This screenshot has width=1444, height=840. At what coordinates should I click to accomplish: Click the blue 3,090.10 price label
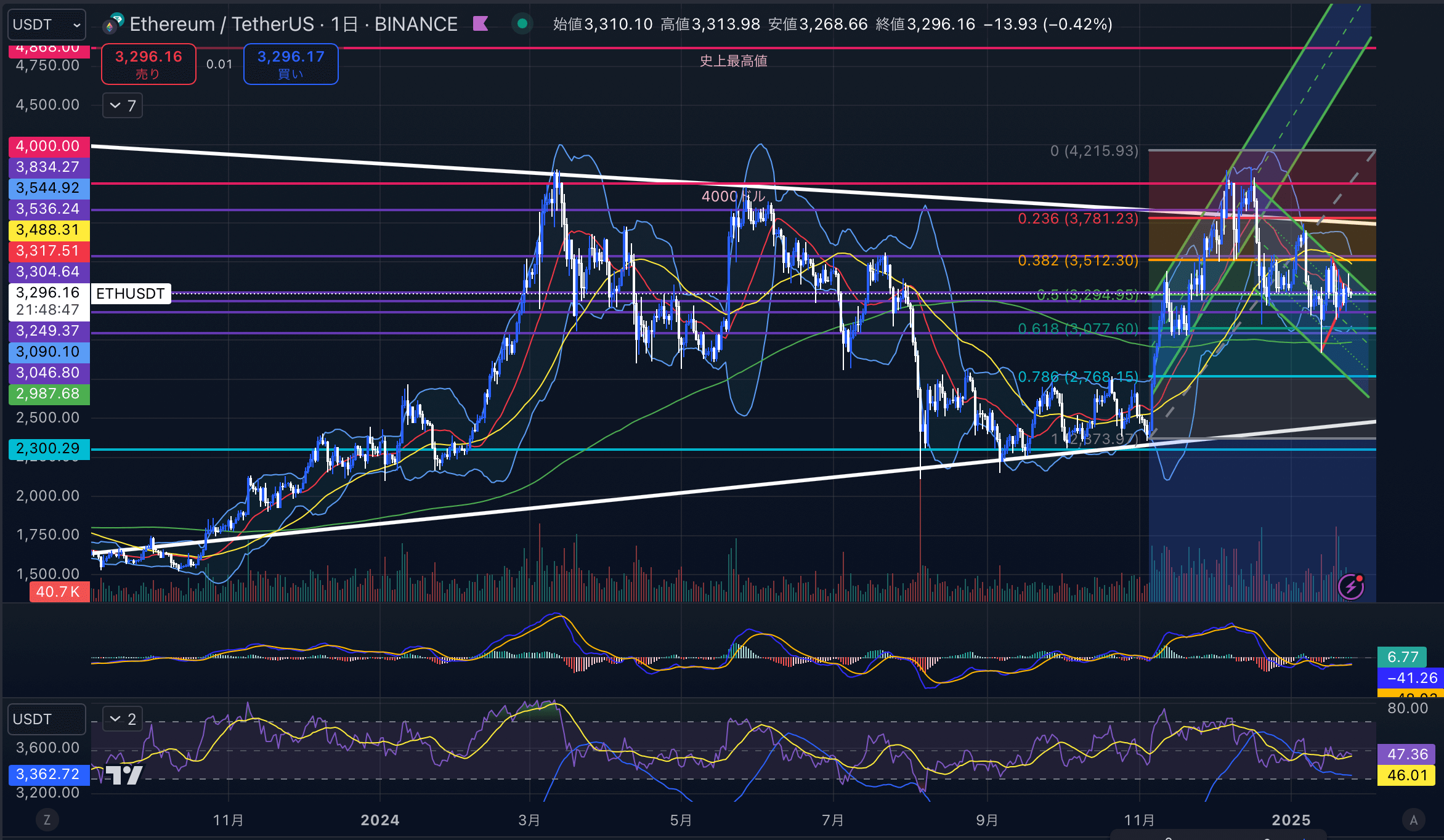coord(49,352)
